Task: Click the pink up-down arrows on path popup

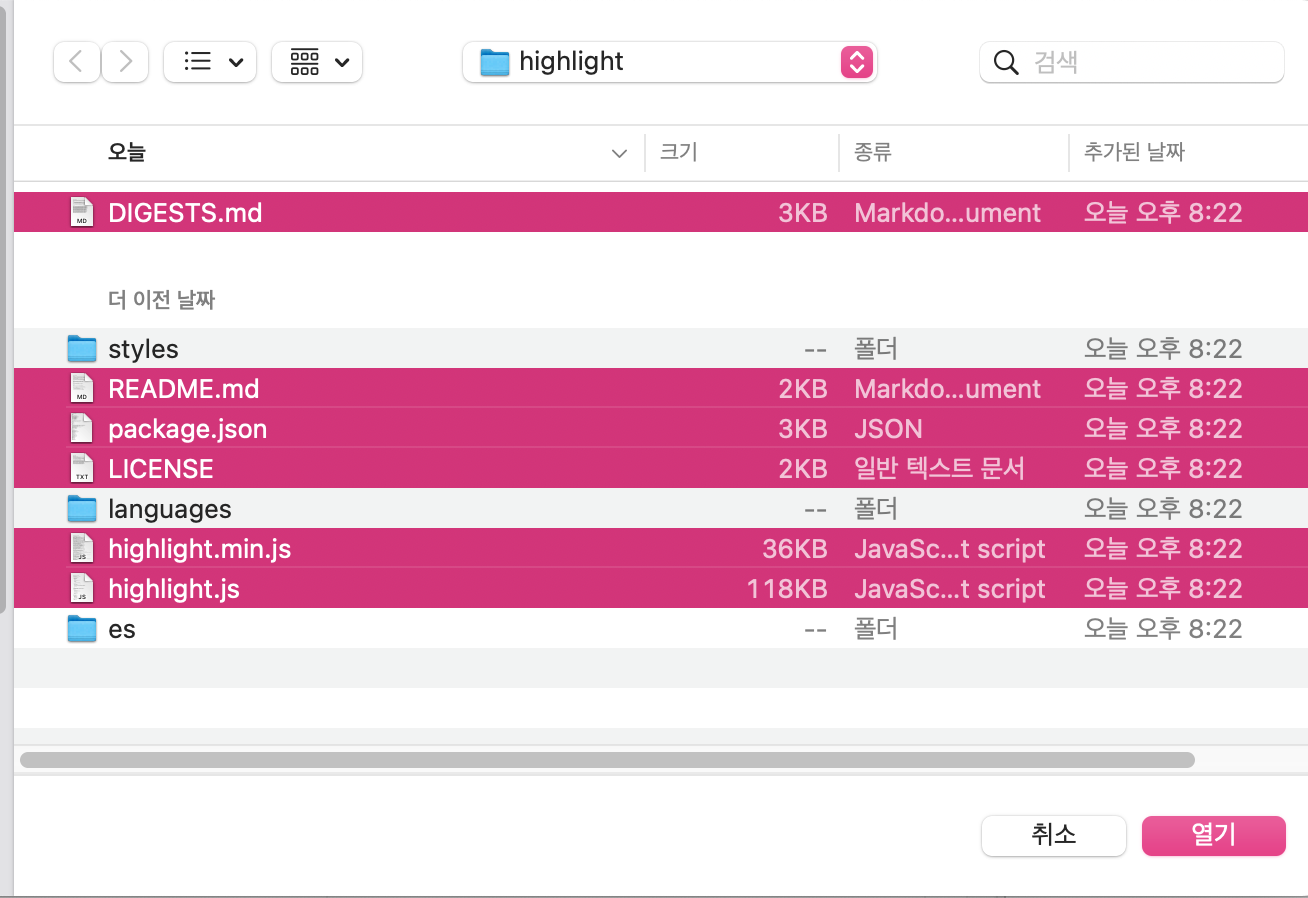Action: [856, 62]
